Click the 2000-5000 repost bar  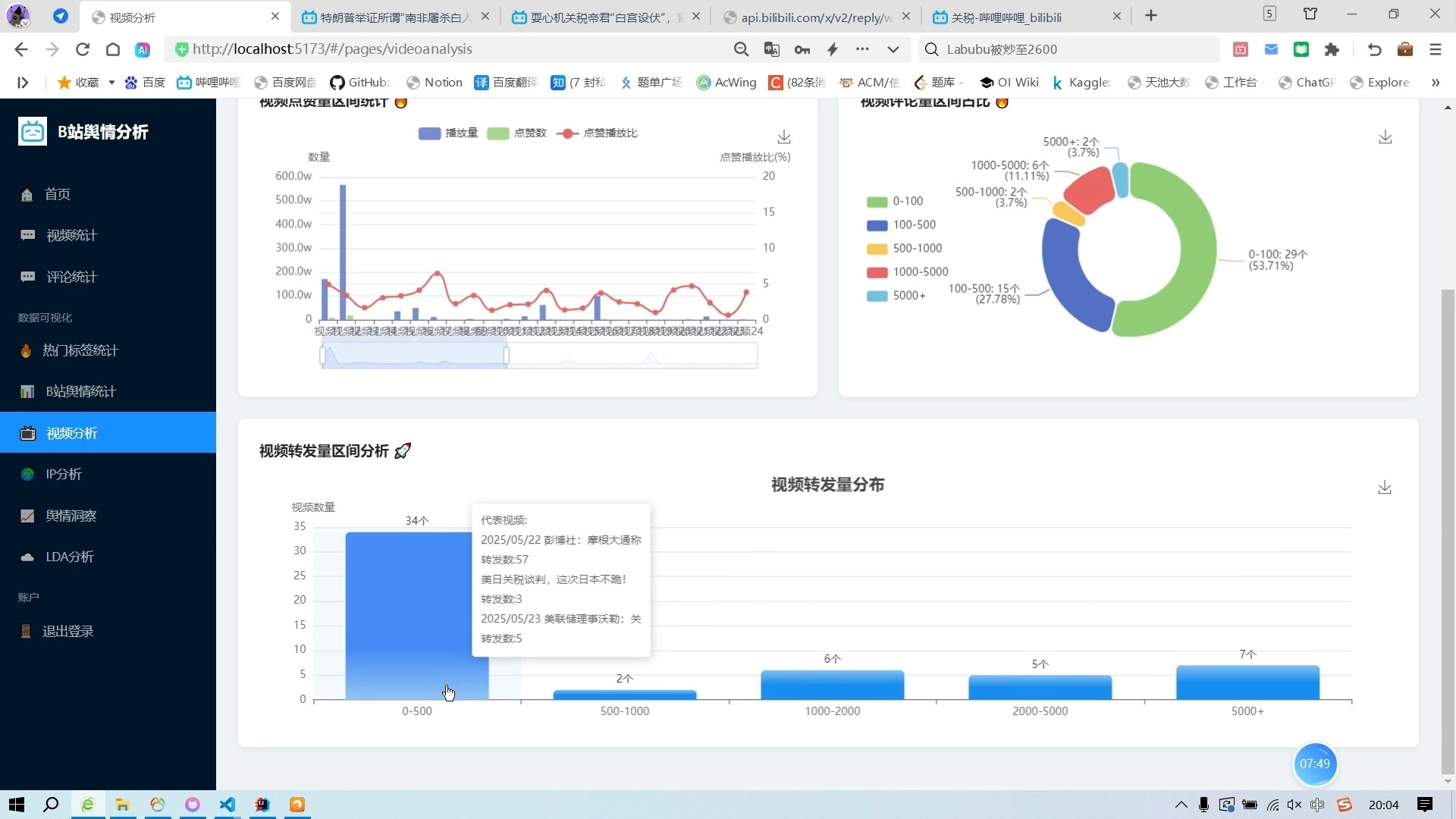tap(1040, 688)
